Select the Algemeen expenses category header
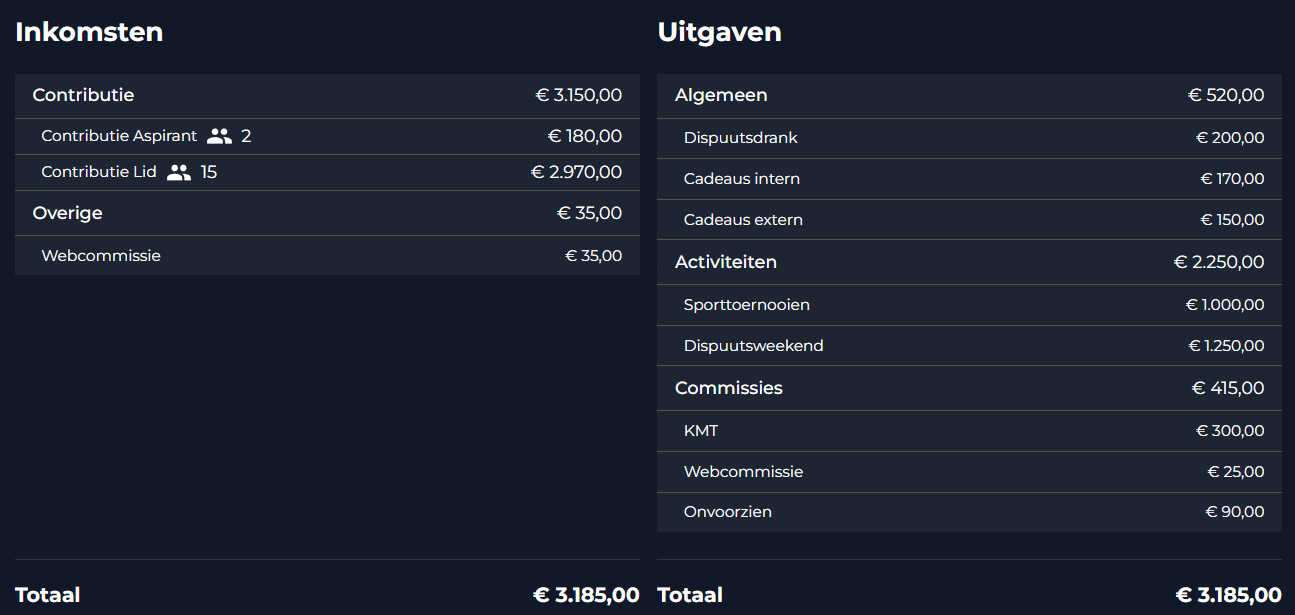Viewport: 1295px width, 615px height. click(969, 96)
